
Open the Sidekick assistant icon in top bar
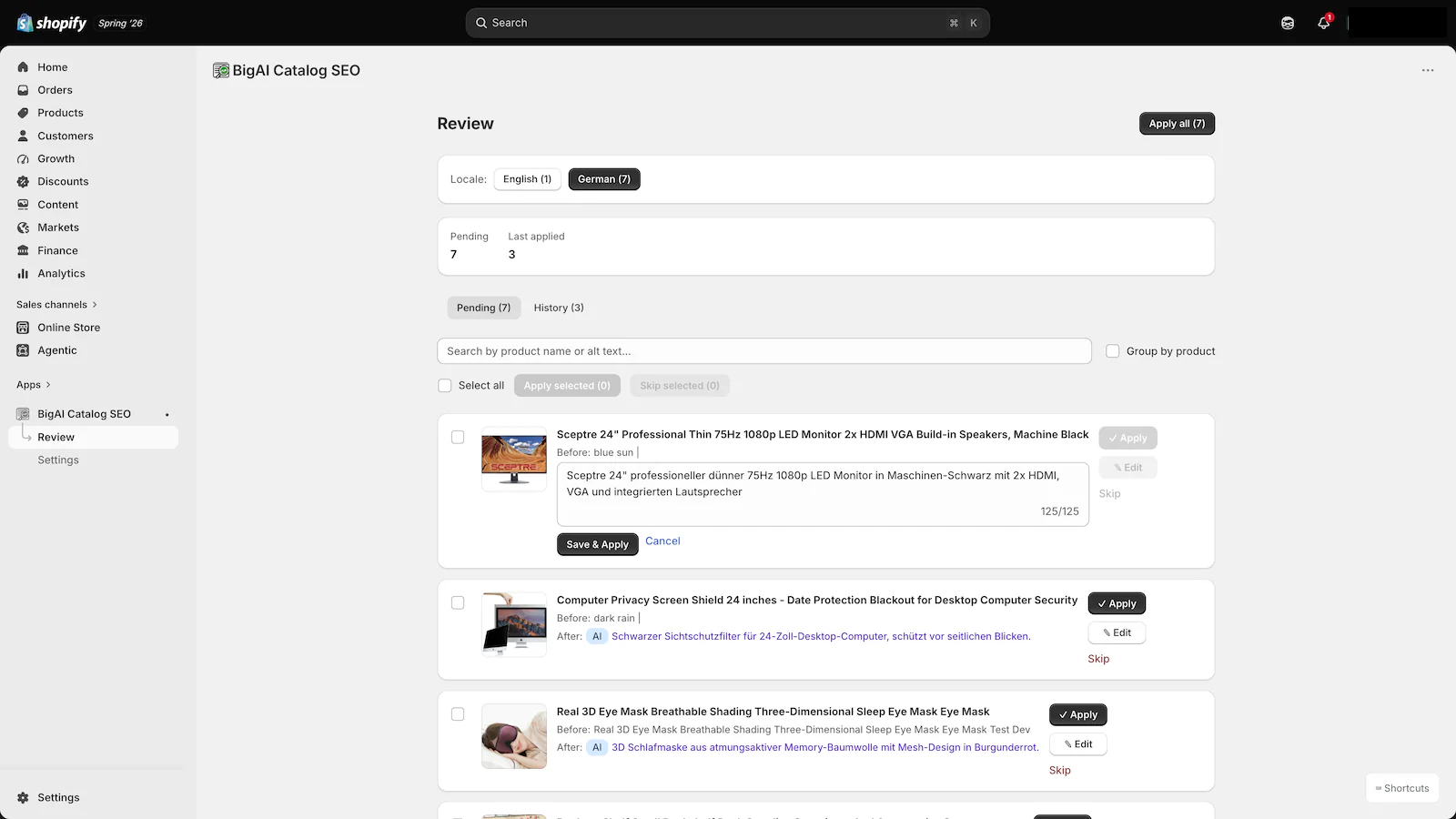pyautogui.click(x=1288, y=23)
